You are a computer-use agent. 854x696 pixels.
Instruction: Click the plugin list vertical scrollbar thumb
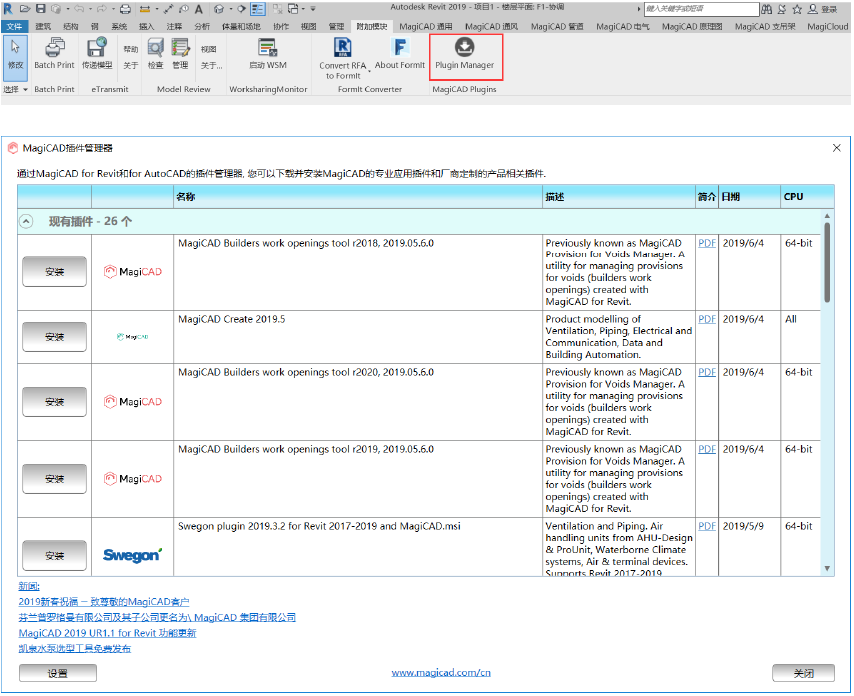(x=827, y=262)
